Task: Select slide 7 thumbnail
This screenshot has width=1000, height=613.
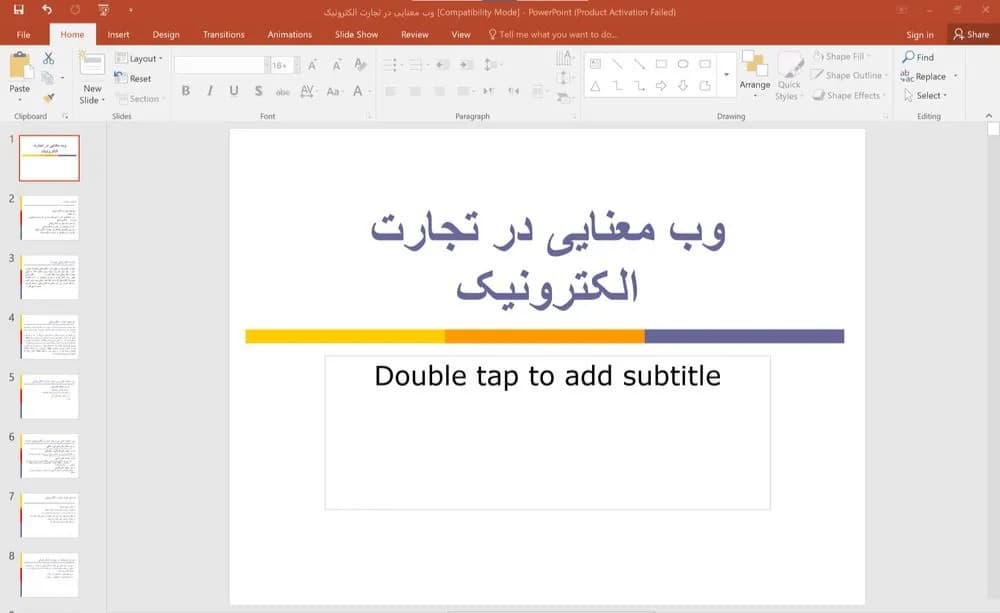Action: 50,515
